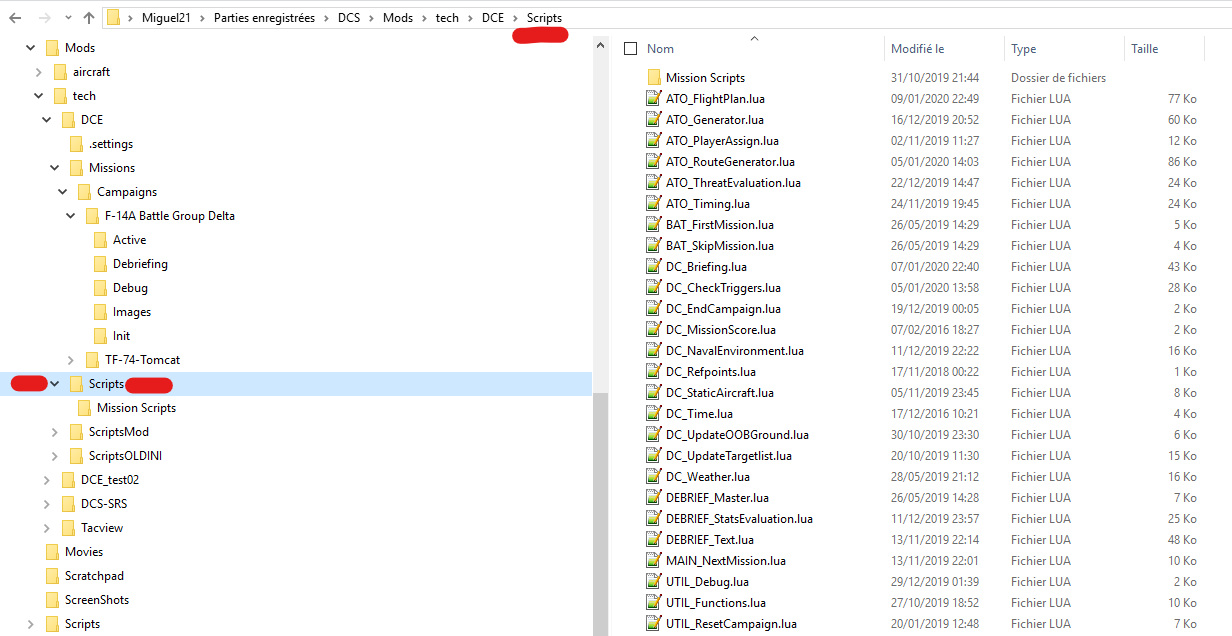Click the Back navigation arrow

click(15, 18)
